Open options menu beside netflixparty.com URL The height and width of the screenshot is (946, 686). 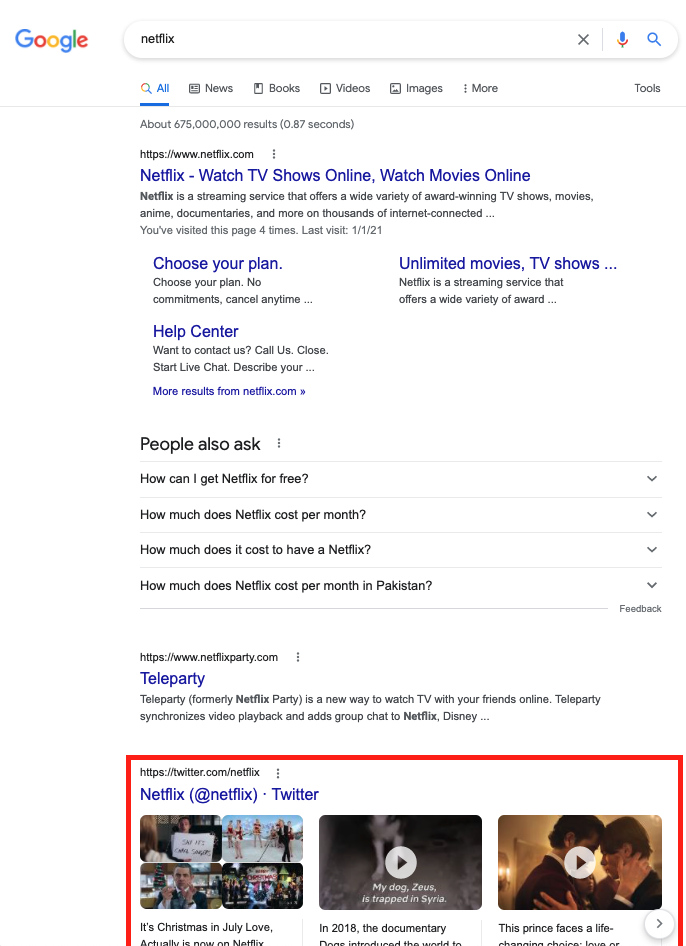[x=298, y=657]
